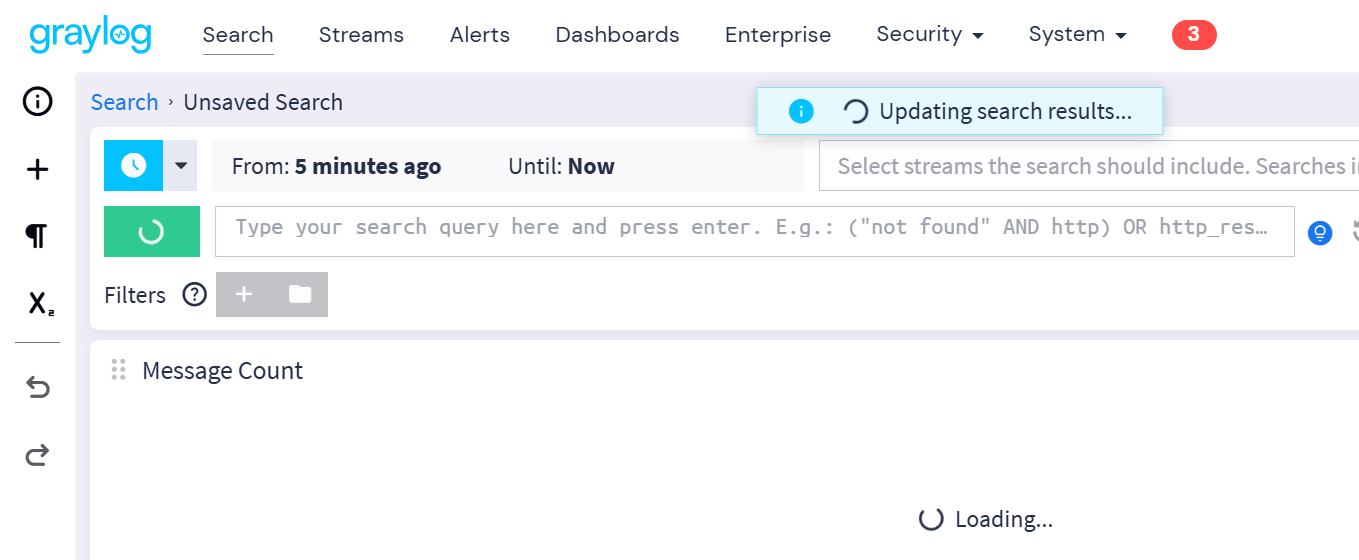This screenshot has height=560, width=1359.
Task: Open the parameters X₂ sidebar icon
Action: point(39,304)
